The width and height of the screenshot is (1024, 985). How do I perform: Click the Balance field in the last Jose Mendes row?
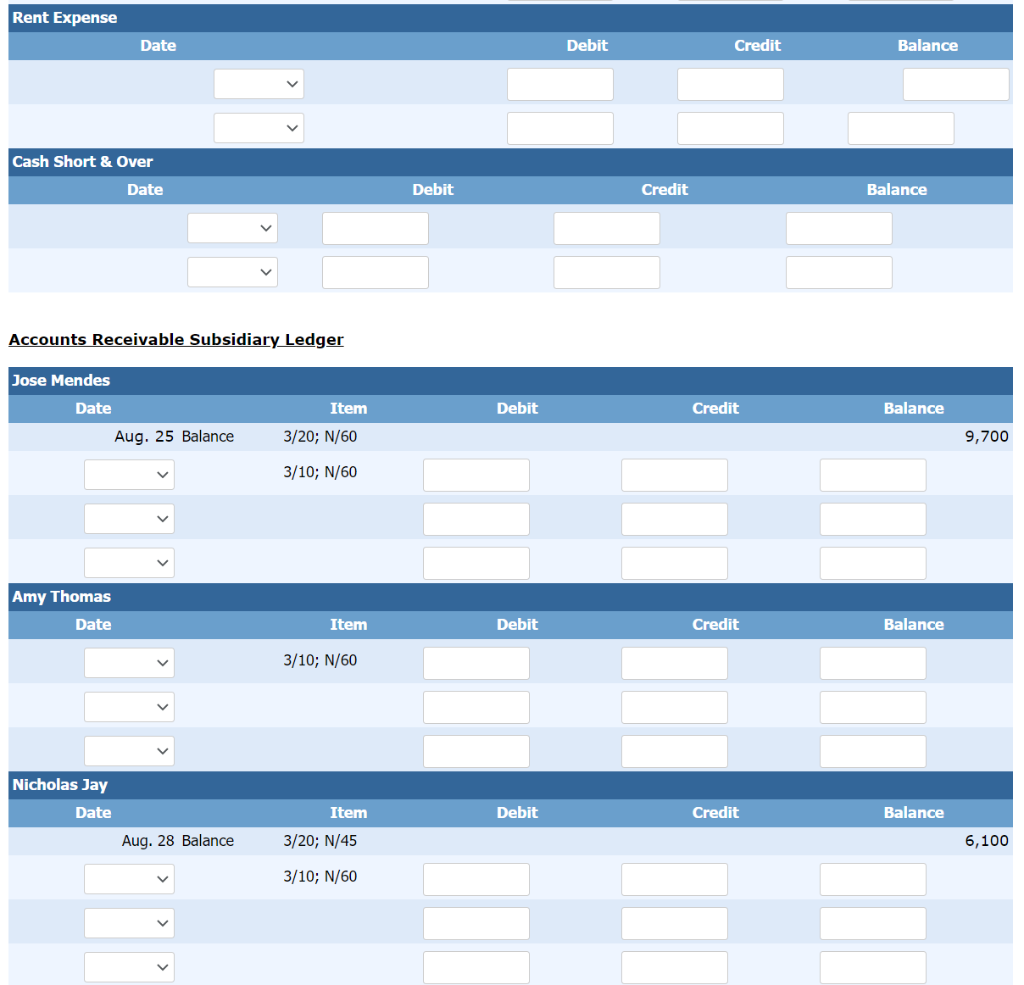tap(872, 563)
